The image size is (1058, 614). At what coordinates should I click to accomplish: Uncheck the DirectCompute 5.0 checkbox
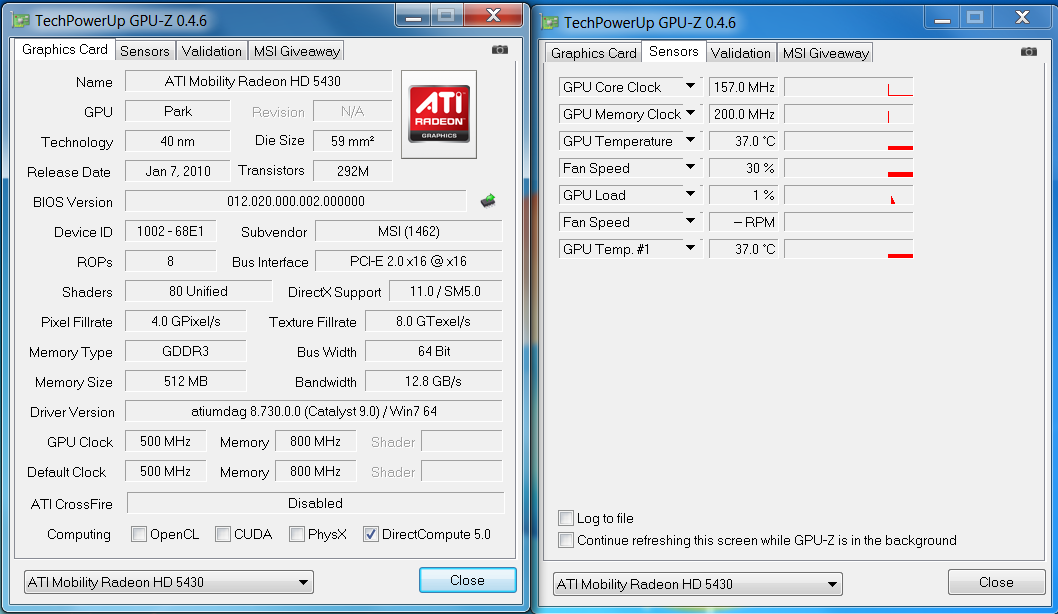coord(371,534)
